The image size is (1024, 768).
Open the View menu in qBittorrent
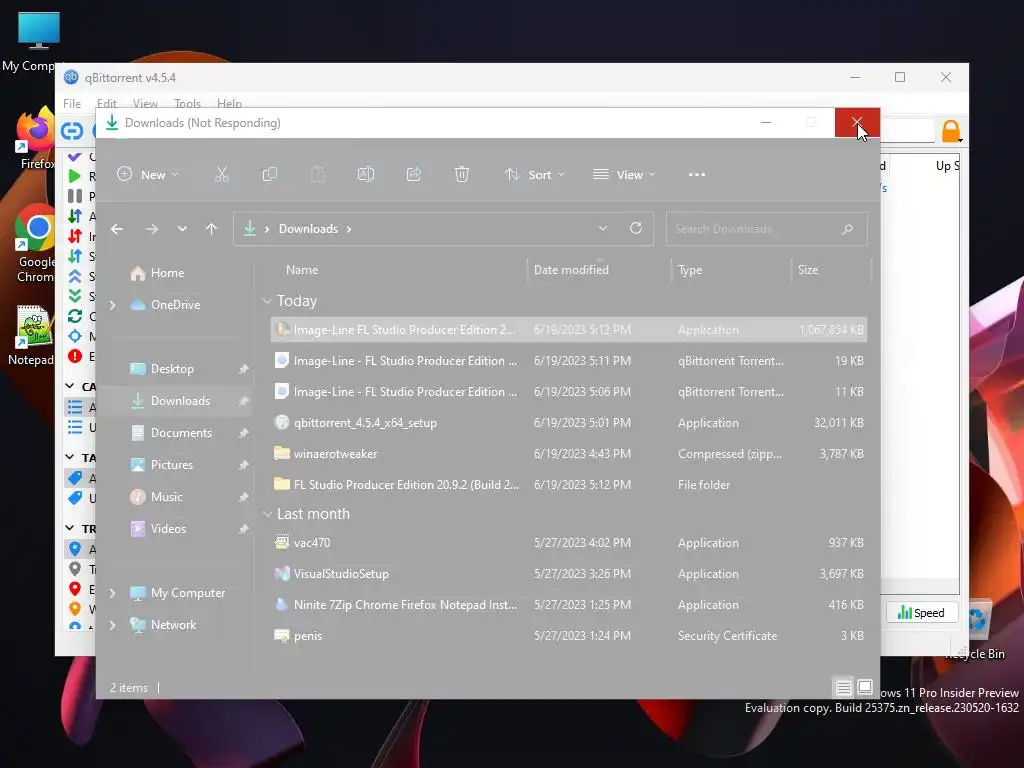[145, 103]
